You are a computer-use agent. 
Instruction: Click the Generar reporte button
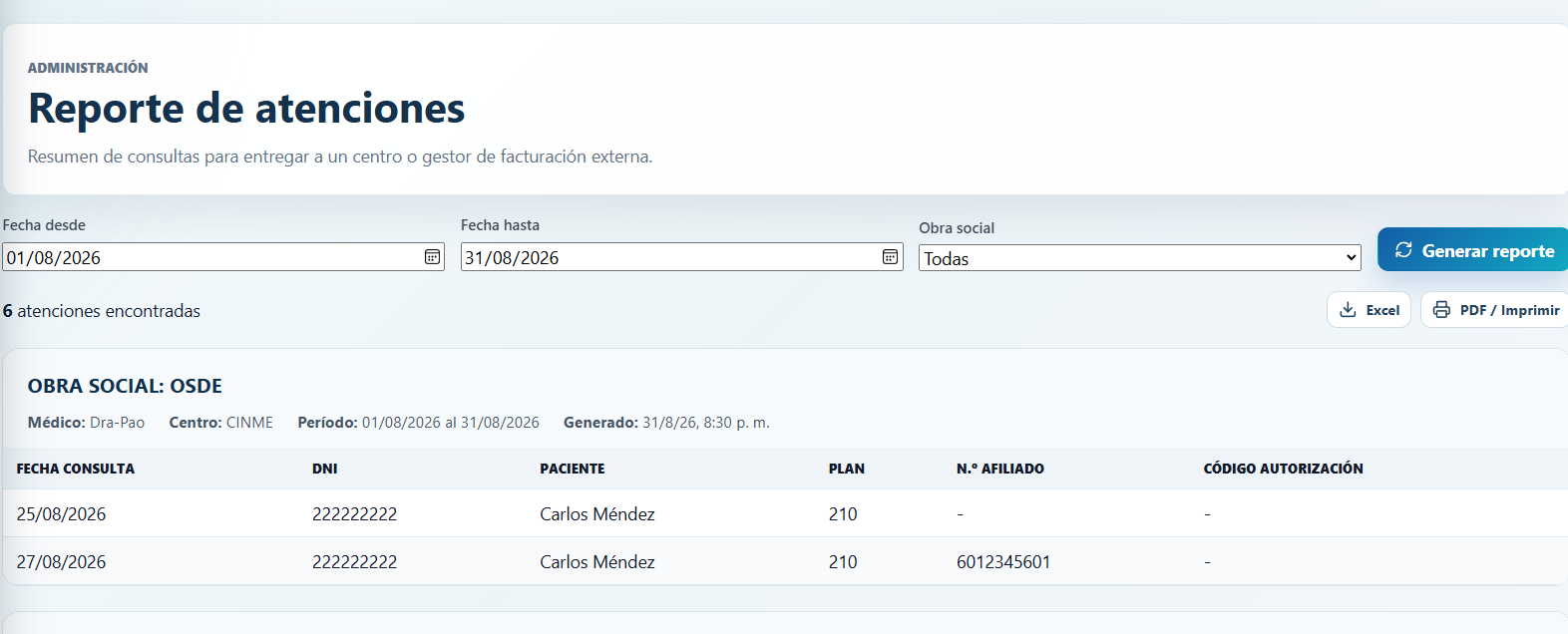(x=1473, y=250)
